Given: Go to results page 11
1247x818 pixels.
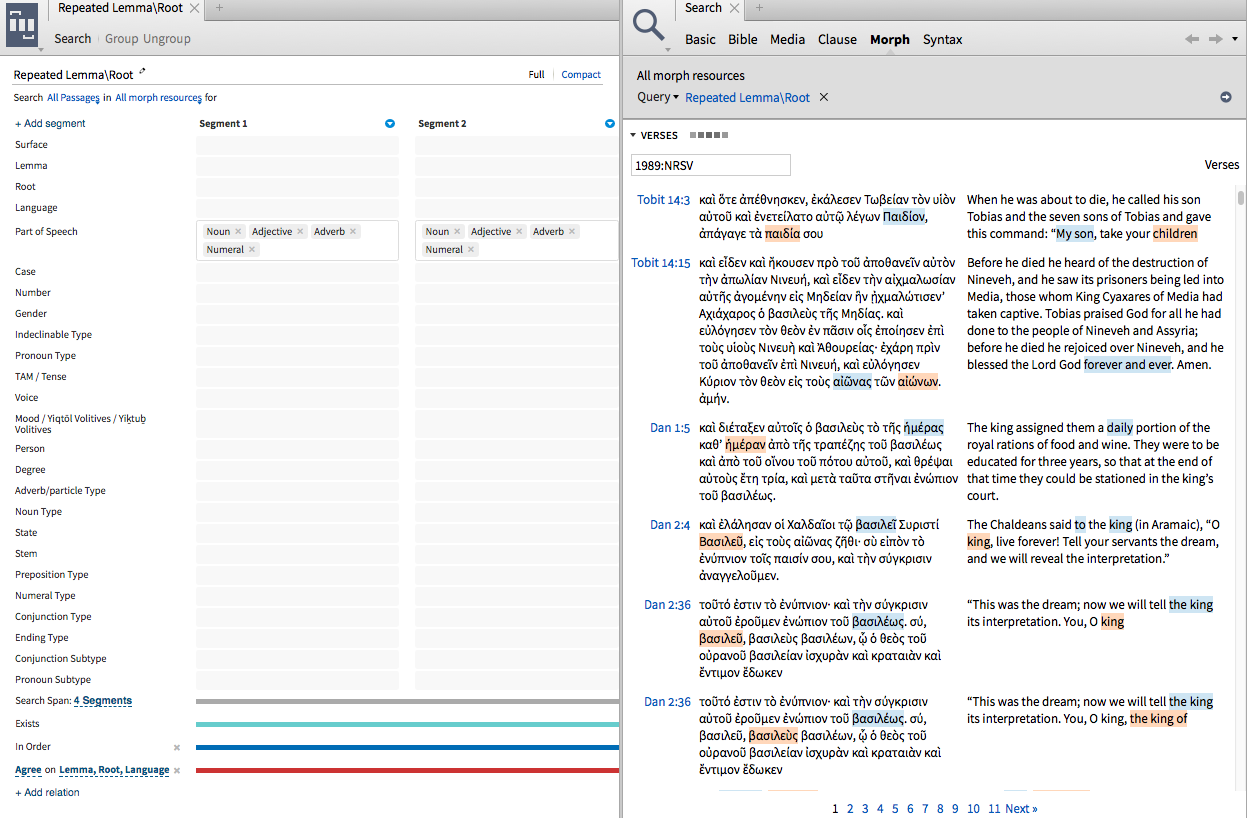Looking at the screenshot, I should (994, 808).
